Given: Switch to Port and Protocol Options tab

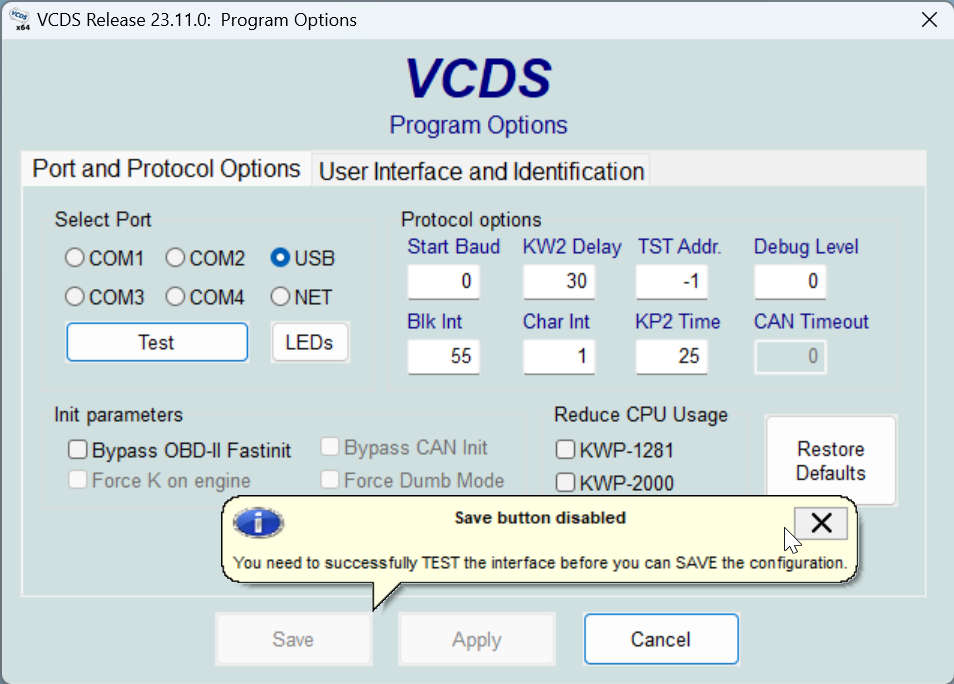Looking at the screenshot, I should pos(166,169).
